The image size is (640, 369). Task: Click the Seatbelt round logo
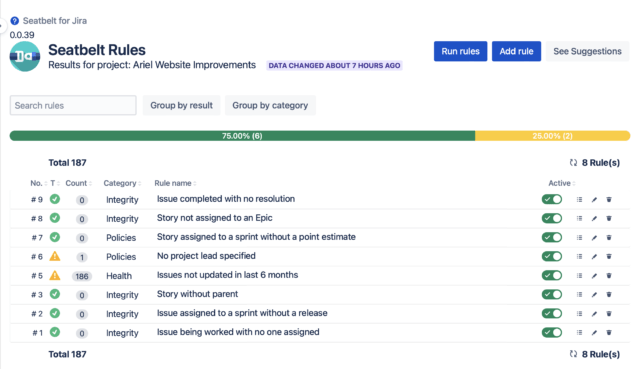[x=25, y=56]
